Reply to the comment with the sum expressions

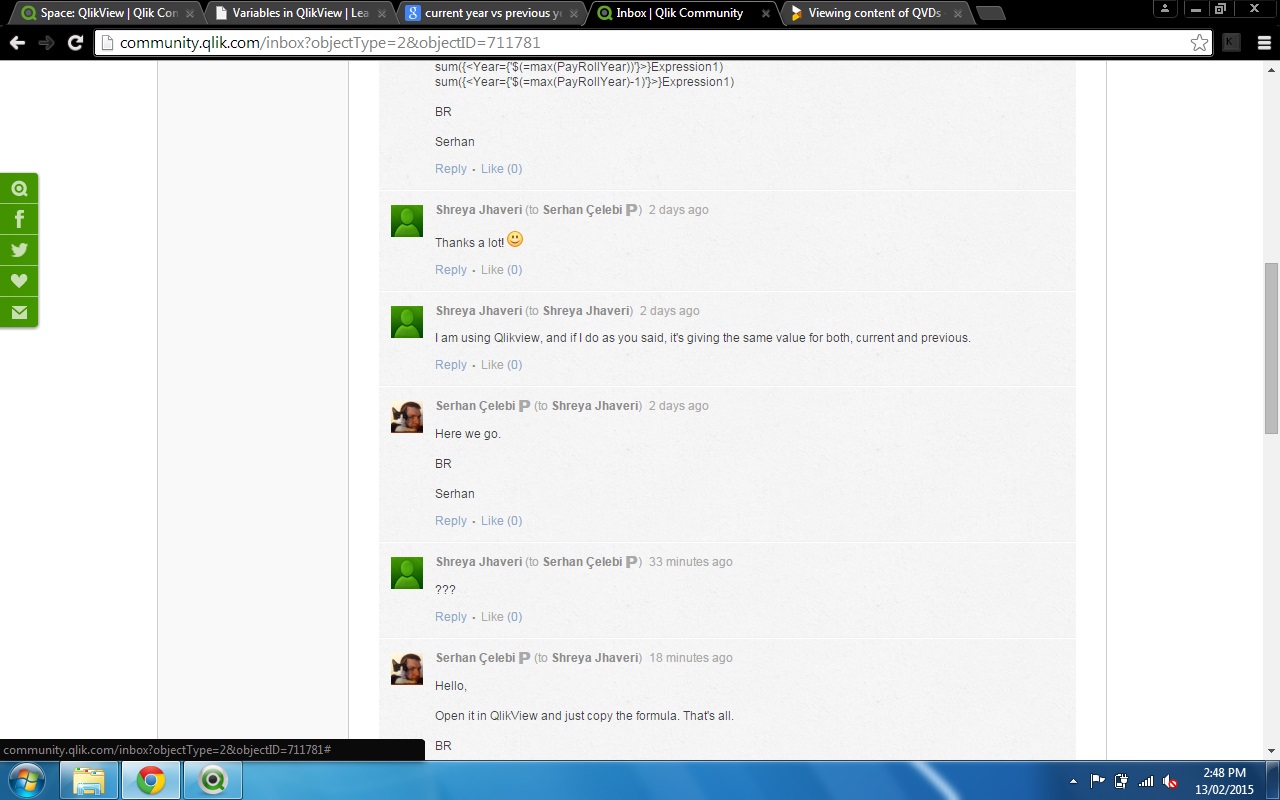451,169
